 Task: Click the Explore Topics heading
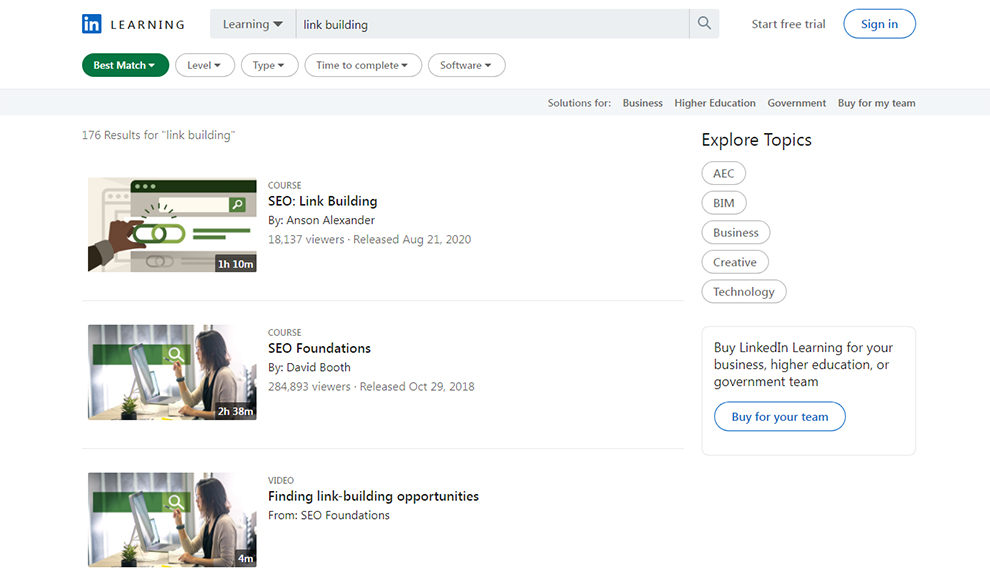click(756, 140)
